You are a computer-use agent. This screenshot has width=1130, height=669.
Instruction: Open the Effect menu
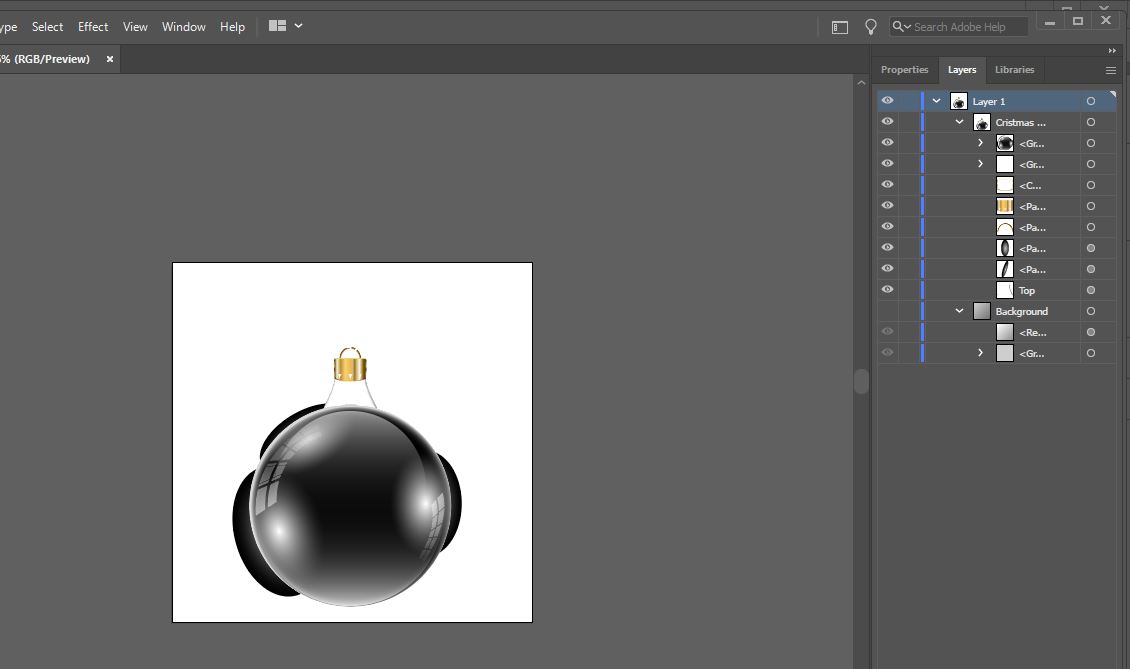pyautogui.click(x=92, y=26)
